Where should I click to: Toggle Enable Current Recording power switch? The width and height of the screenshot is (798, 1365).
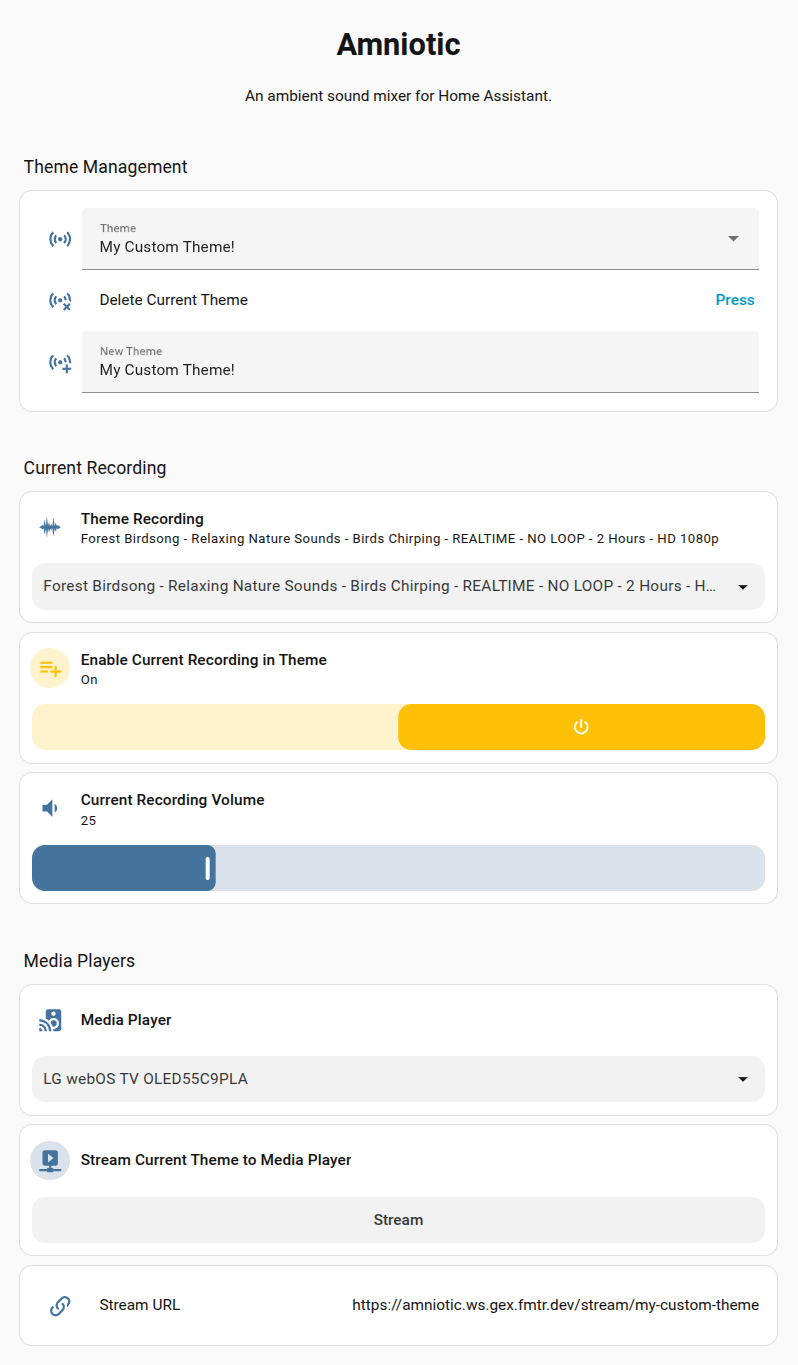pyautogui.click(x=581, y=727)
